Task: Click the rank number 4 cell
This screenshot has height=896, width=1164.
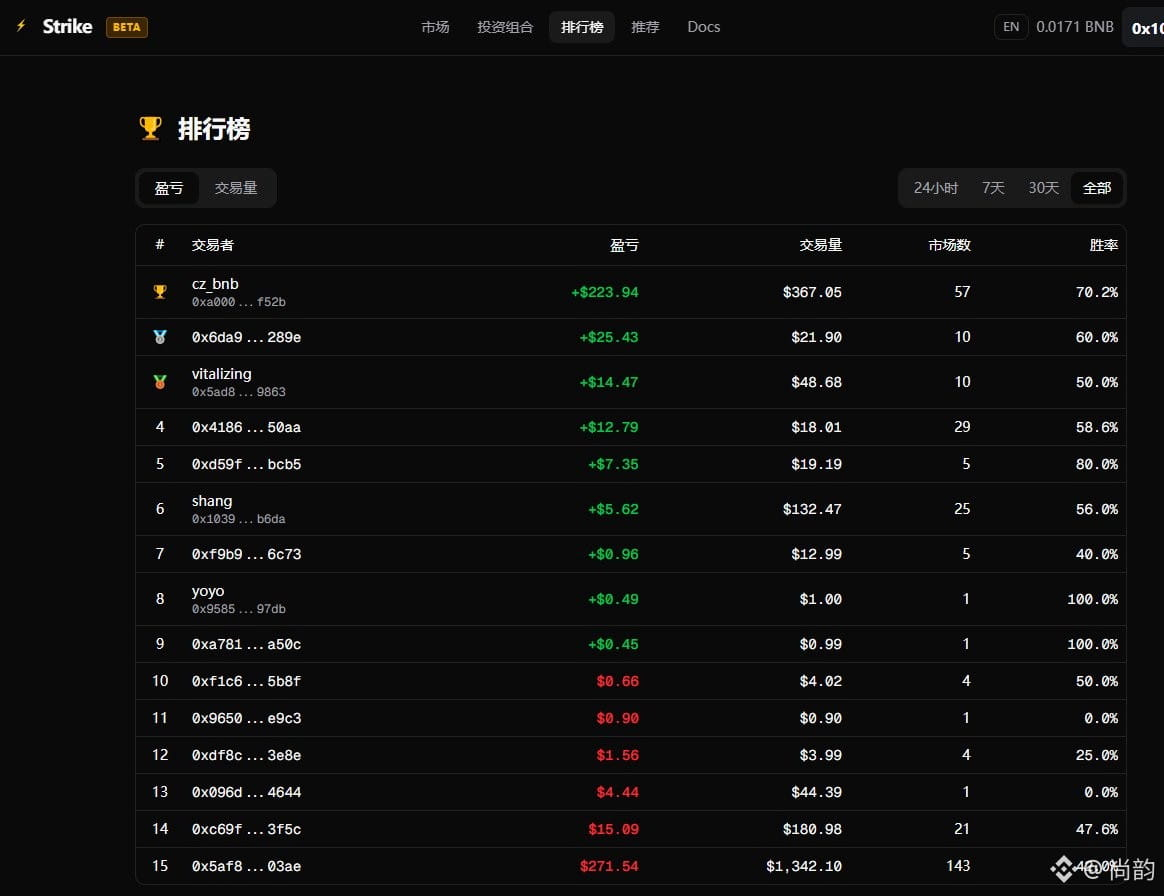Action: 160,427
